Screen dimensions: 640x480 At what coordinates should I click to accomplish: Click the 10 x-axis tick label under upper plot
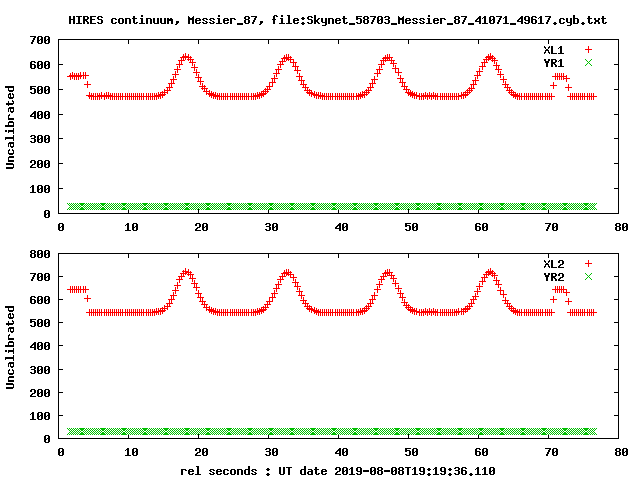pos(131,227)
